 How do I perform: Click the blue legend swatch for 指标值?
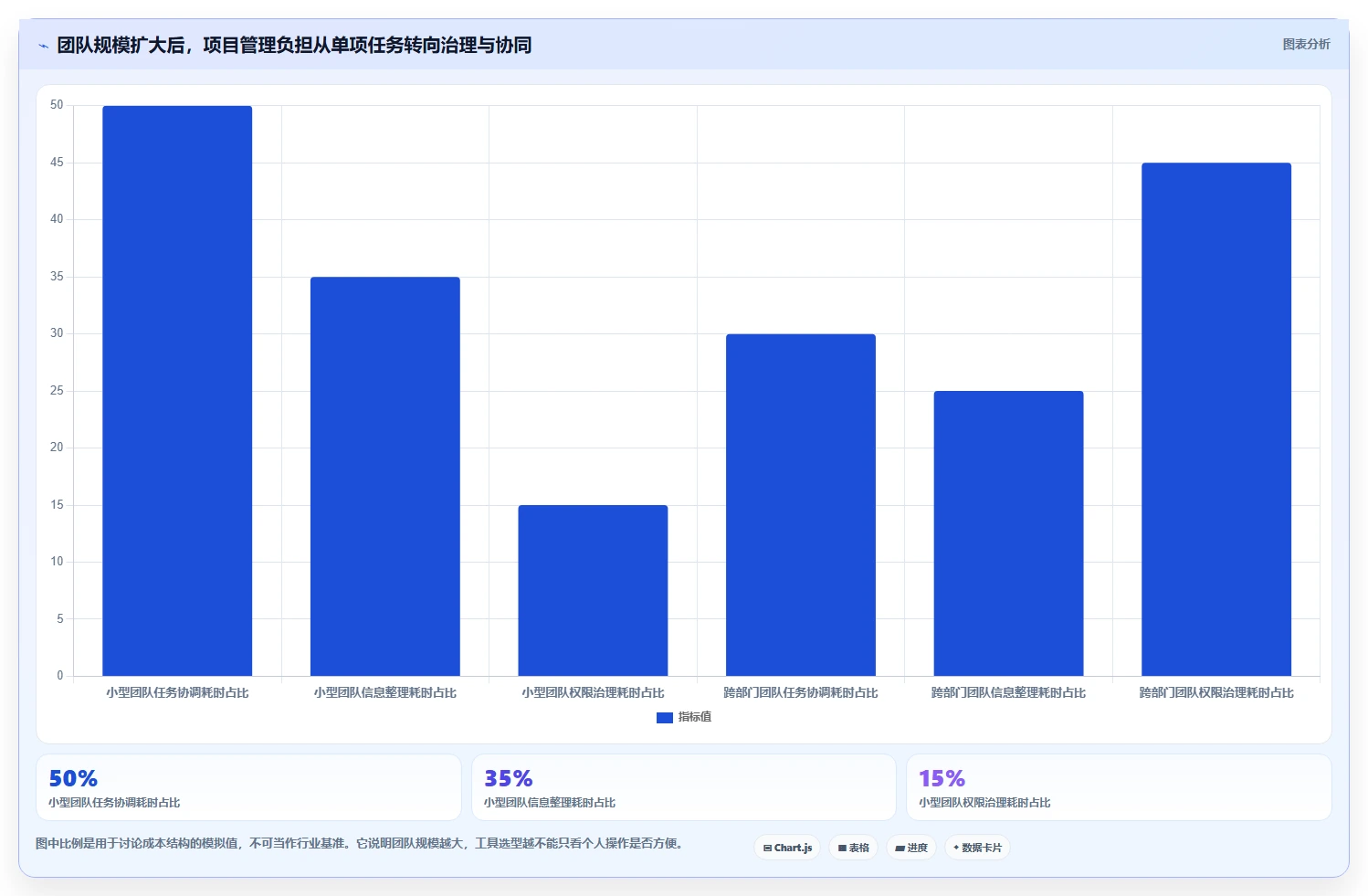665,718
